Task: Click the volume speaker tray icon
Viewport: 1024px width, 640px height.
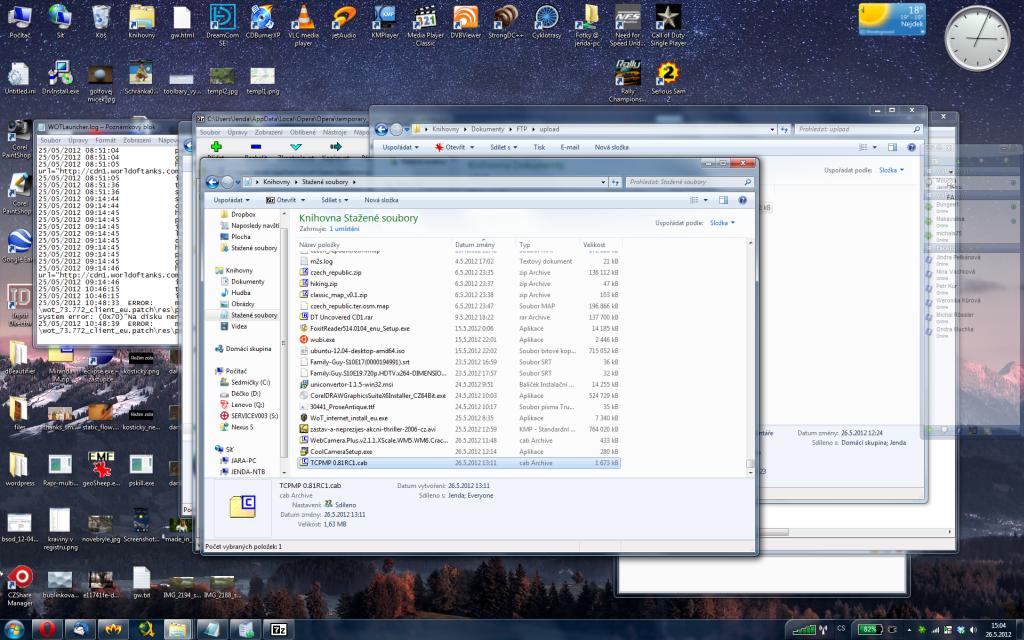Action: (x=973, y=630)
